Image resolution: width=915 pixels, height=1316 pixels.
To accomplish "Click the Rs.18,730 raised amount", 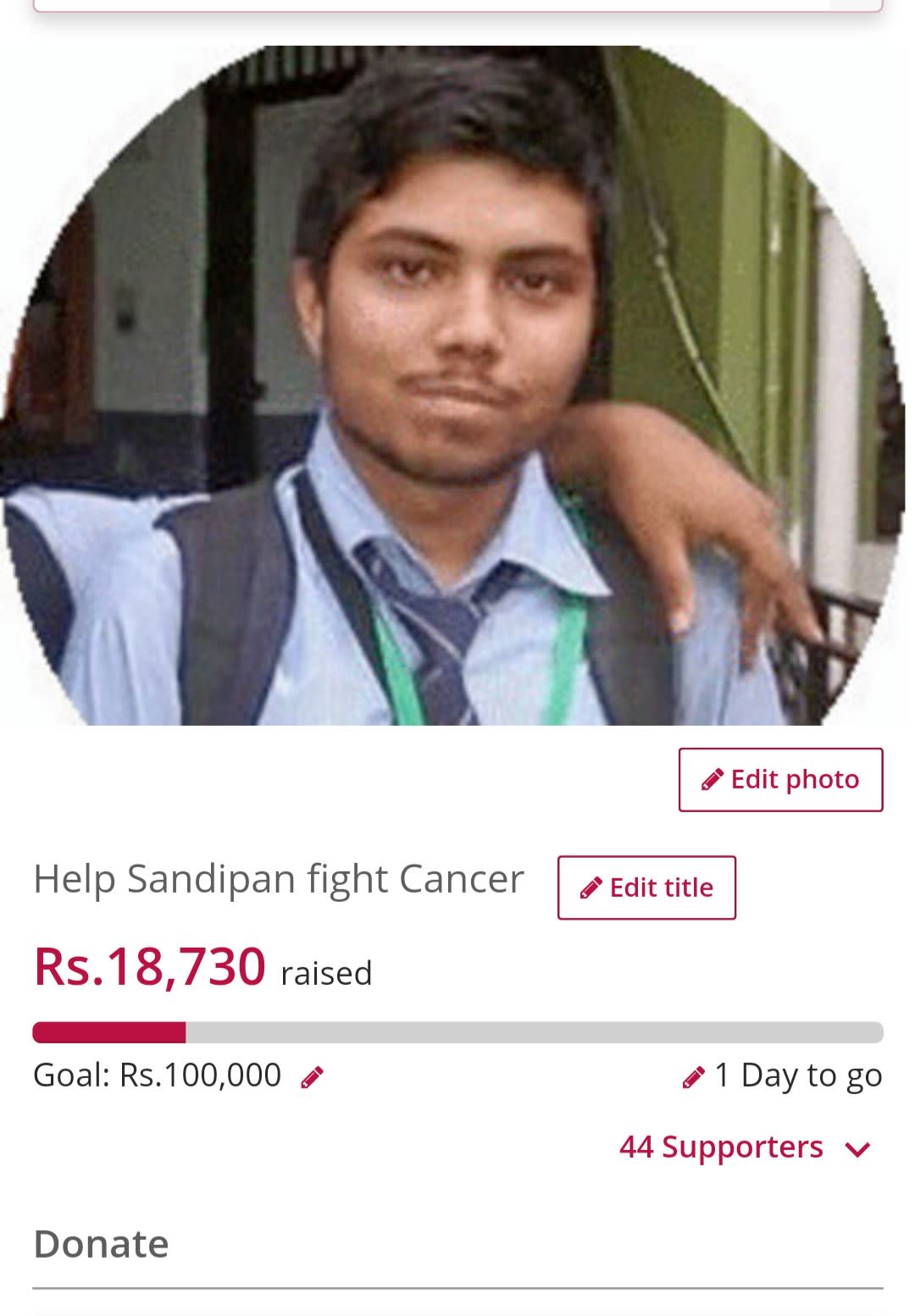I will 149,966.
